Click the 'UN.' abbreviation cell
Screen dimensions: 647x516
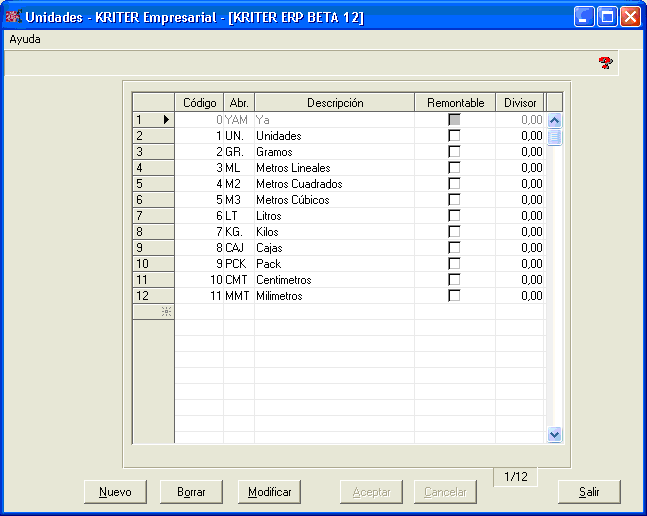tap(239, 136)
